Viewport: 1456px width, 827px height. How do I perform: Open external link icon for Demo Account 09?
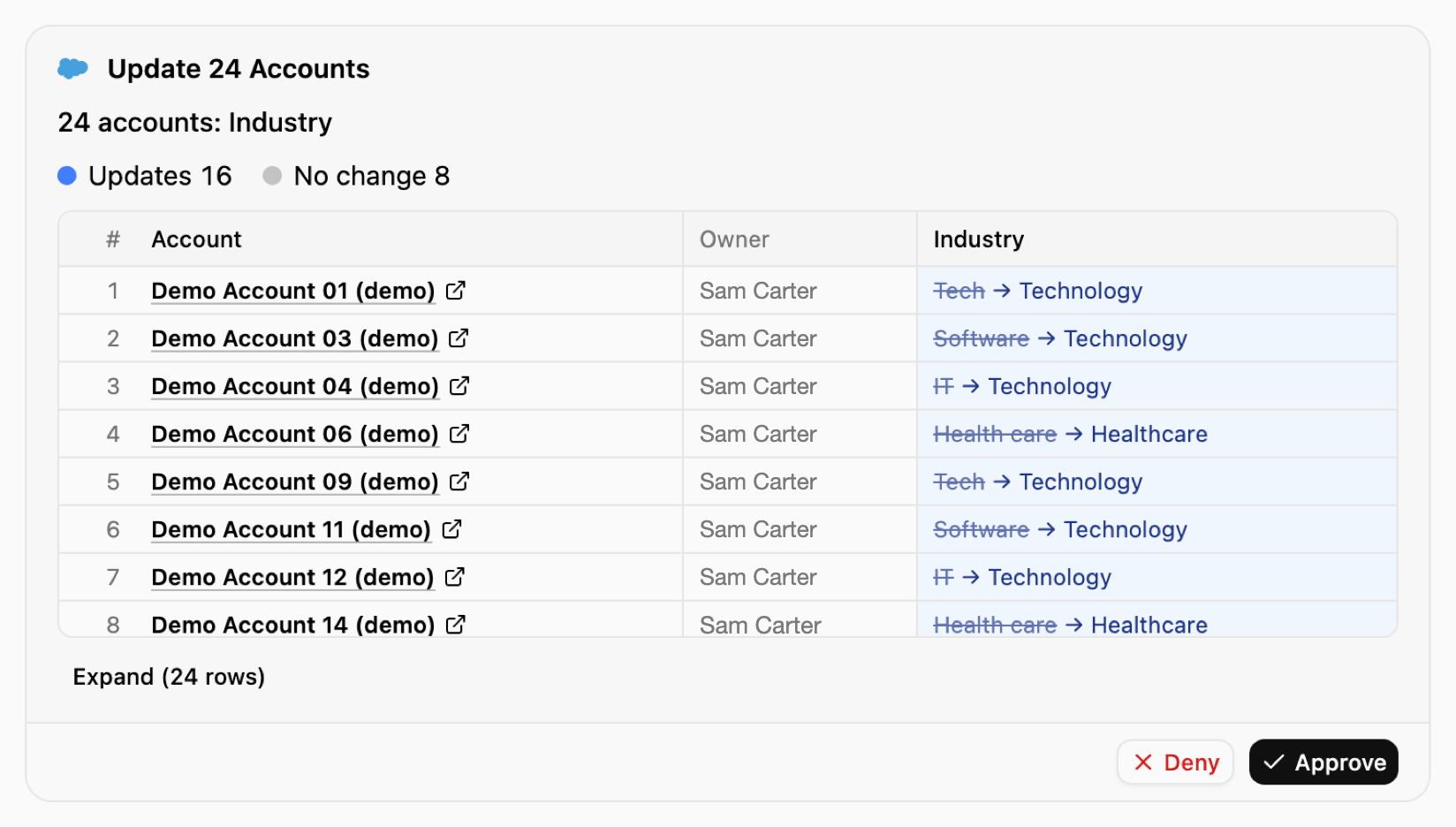point(459,482)
